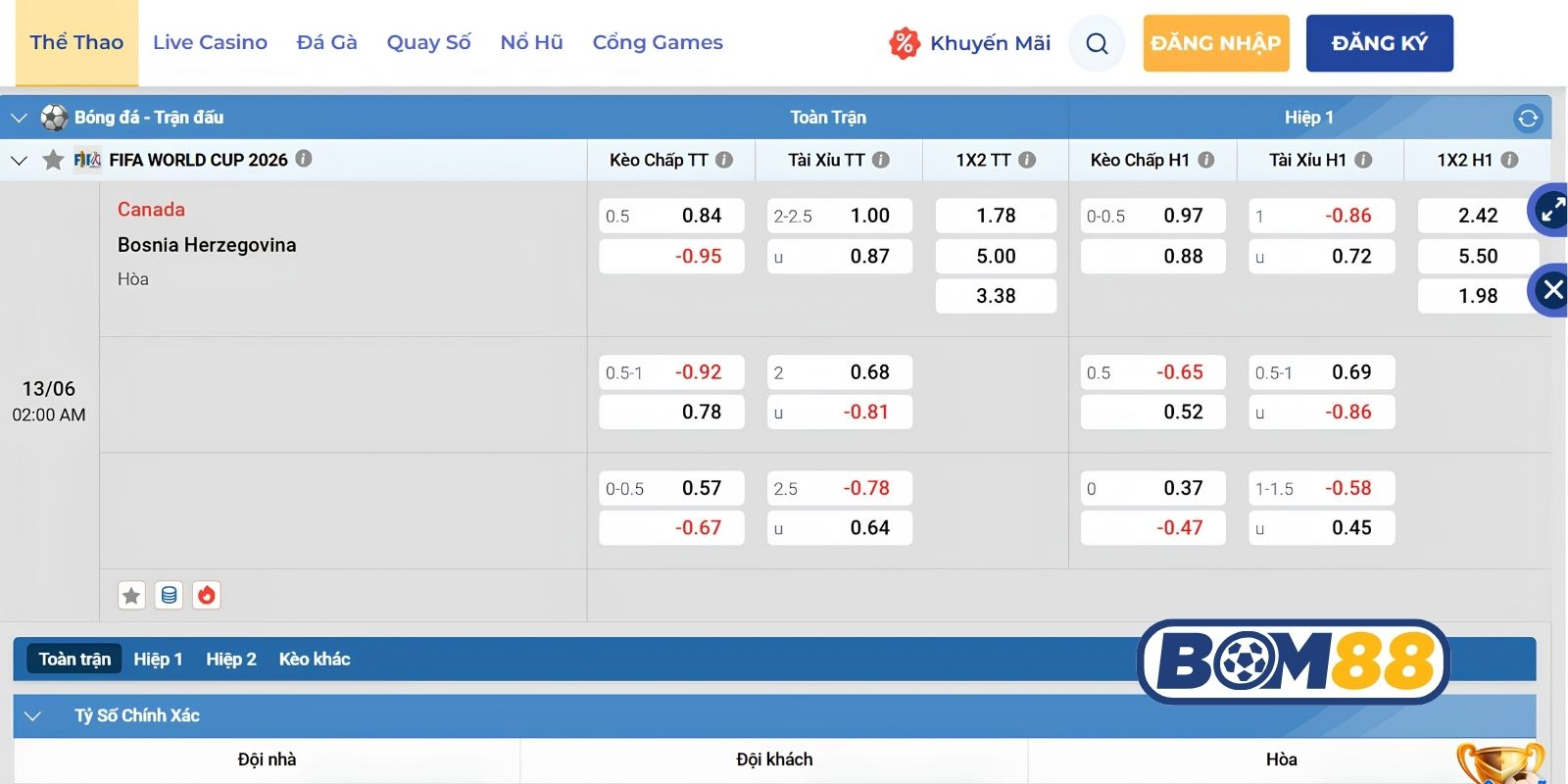The width and height of the screenshot is (1568, 784).
Task: Select first-half handicap 0.5 odds -0.65
Action: coord(1152,372)
